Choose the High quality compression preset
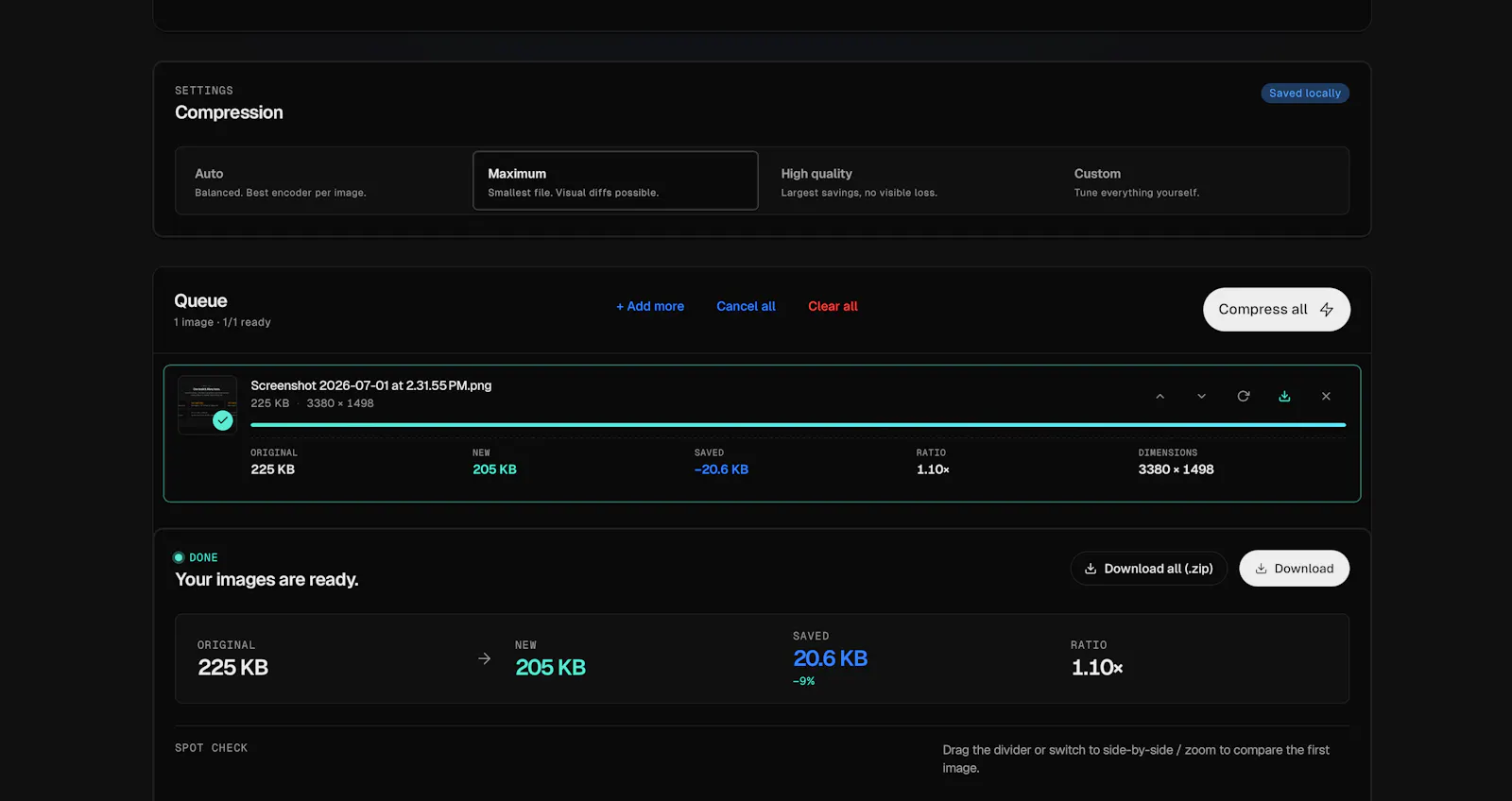This screenshot has width=1512, height=801. point(908,181)
